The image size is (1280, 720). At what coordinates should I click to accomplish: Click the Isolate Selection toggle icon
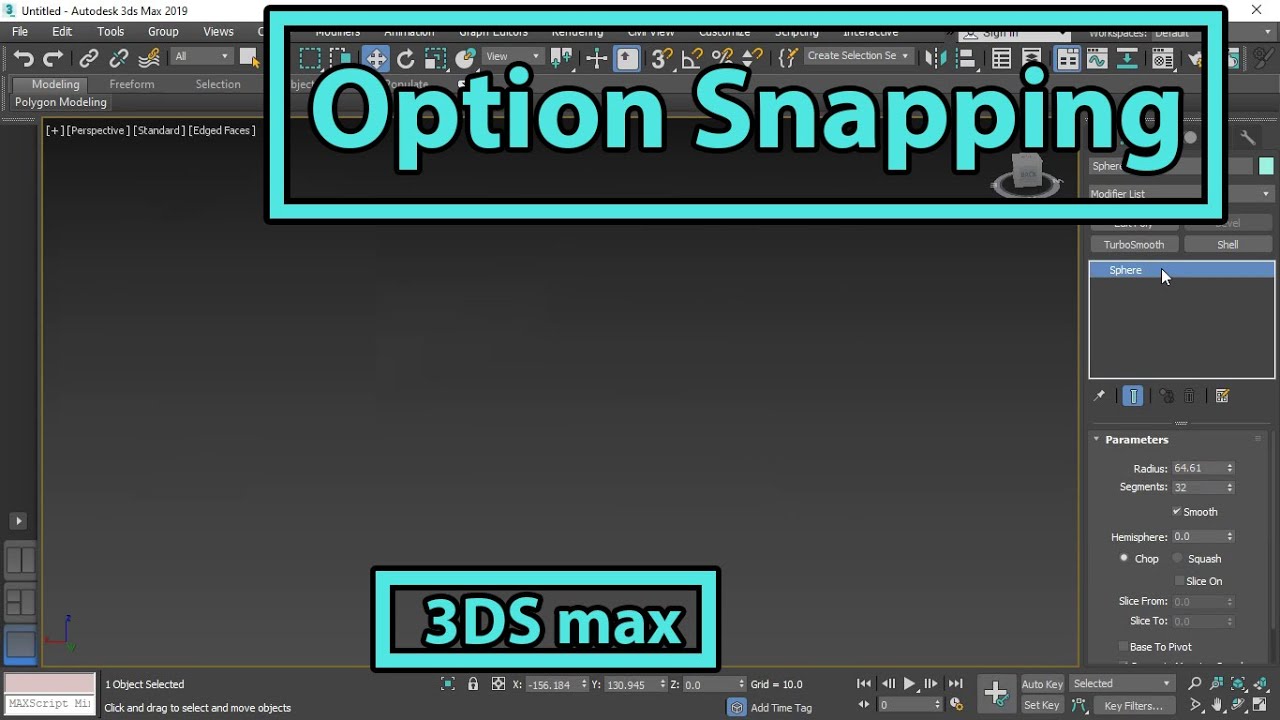point(447,684)
